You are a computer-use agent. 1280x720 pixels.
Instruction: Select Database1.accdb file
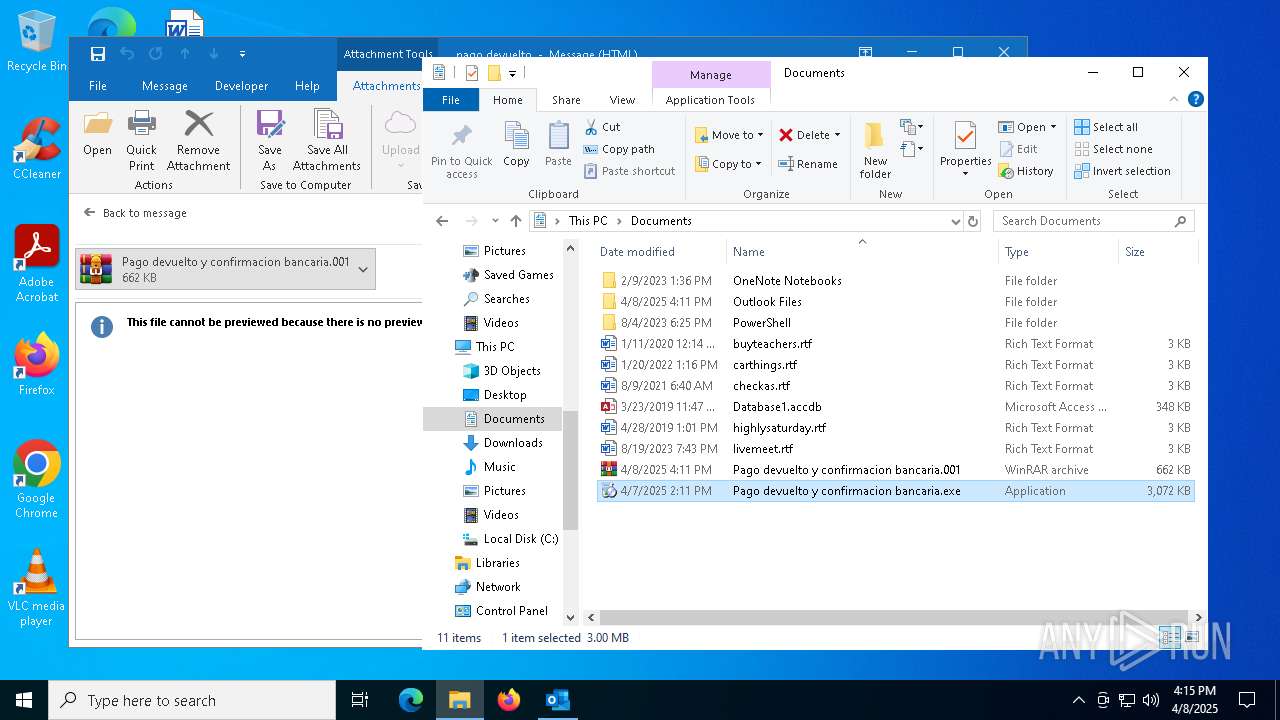(x=895, y=407)
